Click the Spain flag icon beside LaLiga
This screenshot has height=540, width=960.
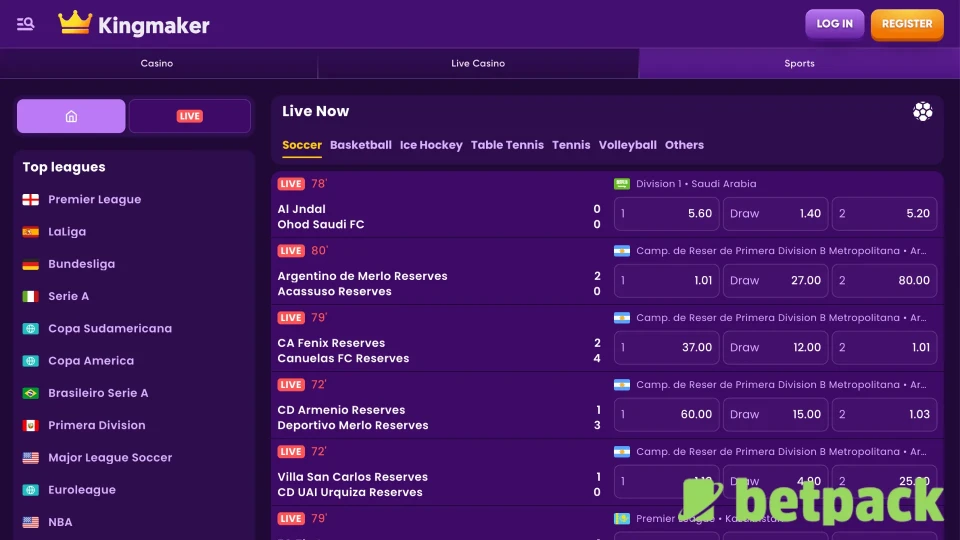coord(31,232)
